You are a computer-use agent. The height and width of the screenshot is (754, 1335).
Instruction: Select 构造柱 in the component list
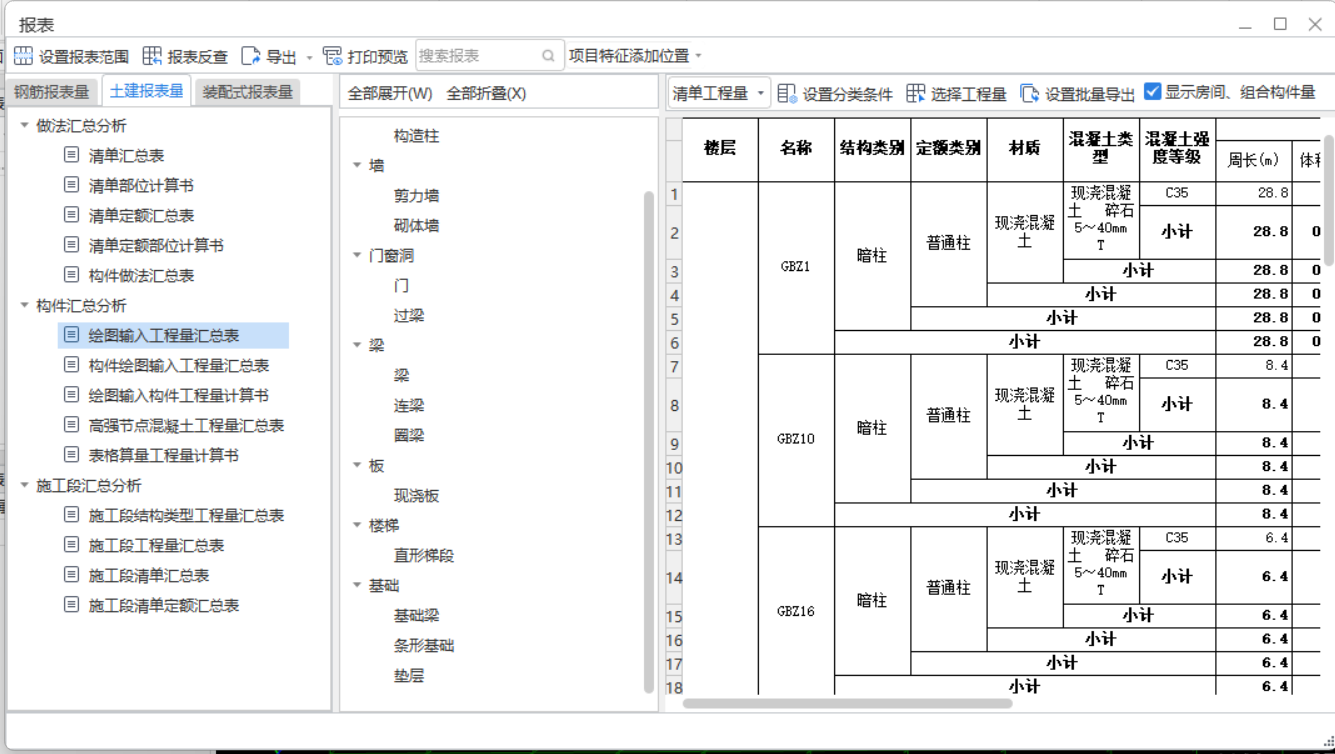click(416, 136)
